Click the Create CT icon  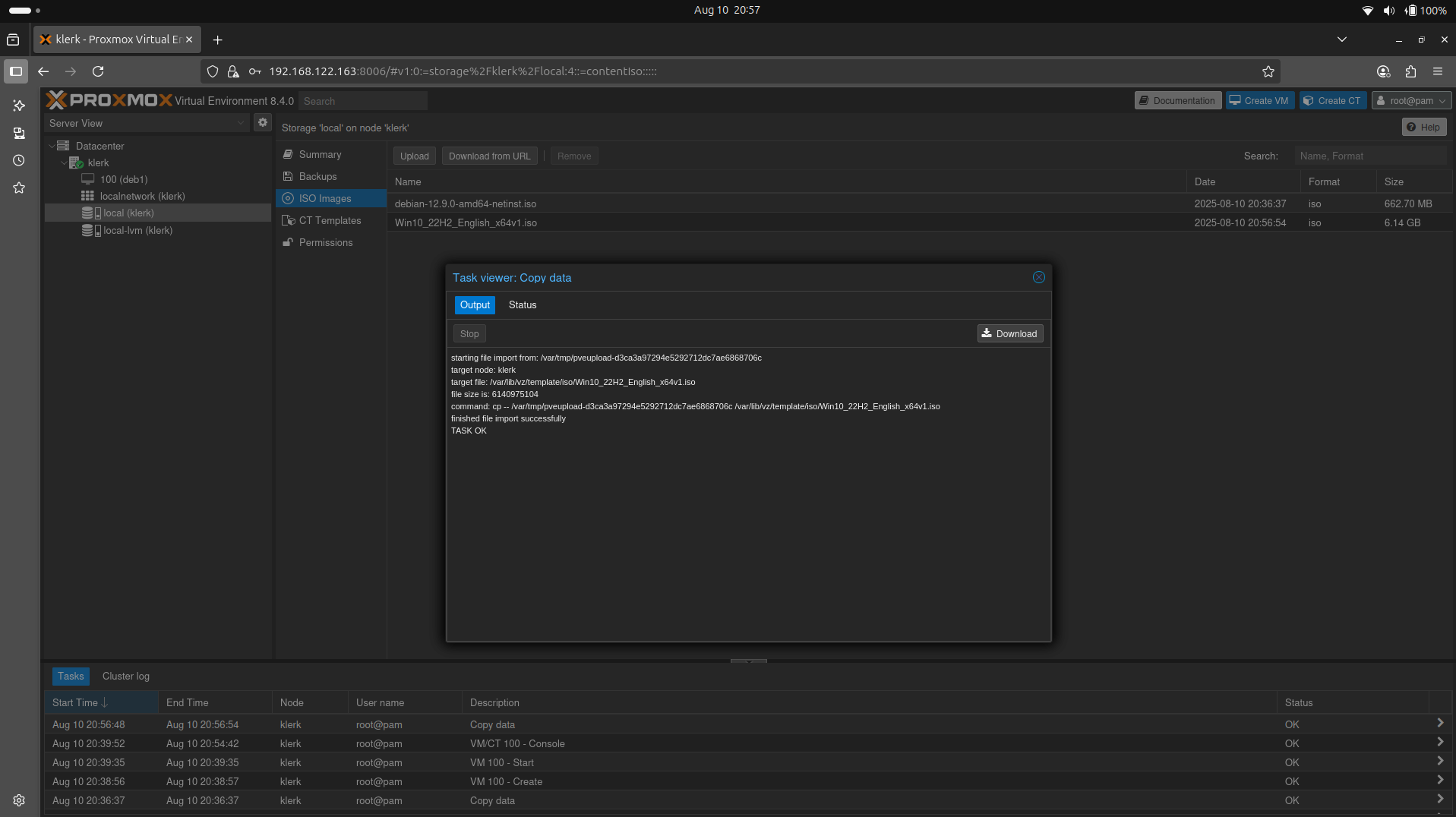pos(1309,99)
